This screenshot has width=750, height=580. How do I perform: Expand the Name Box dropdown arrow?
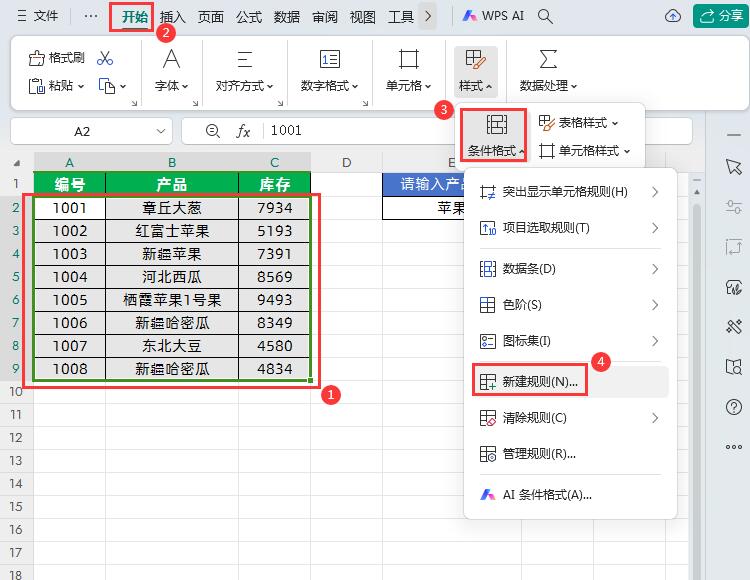tap(161, 131)
